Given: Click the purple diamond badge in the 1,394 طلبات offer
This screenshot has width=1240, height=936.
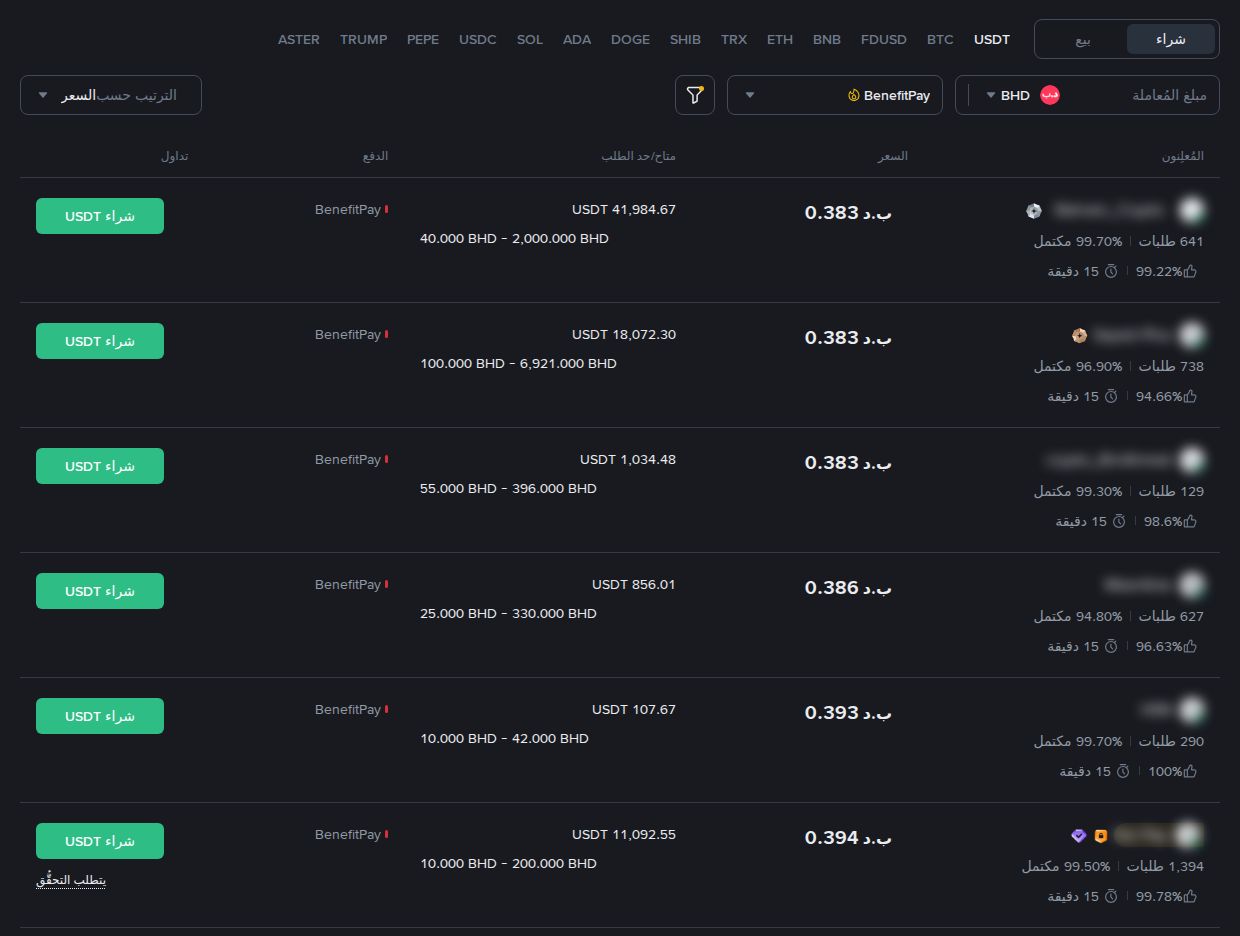Looking at the screenshot, I should pyautogui.click(x=1078, y=836).
